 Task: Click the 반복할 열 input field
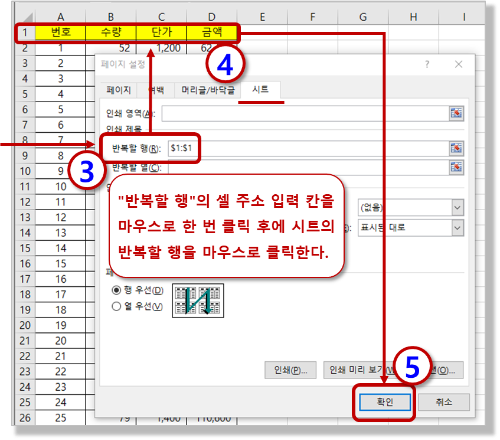coord(308,167)
